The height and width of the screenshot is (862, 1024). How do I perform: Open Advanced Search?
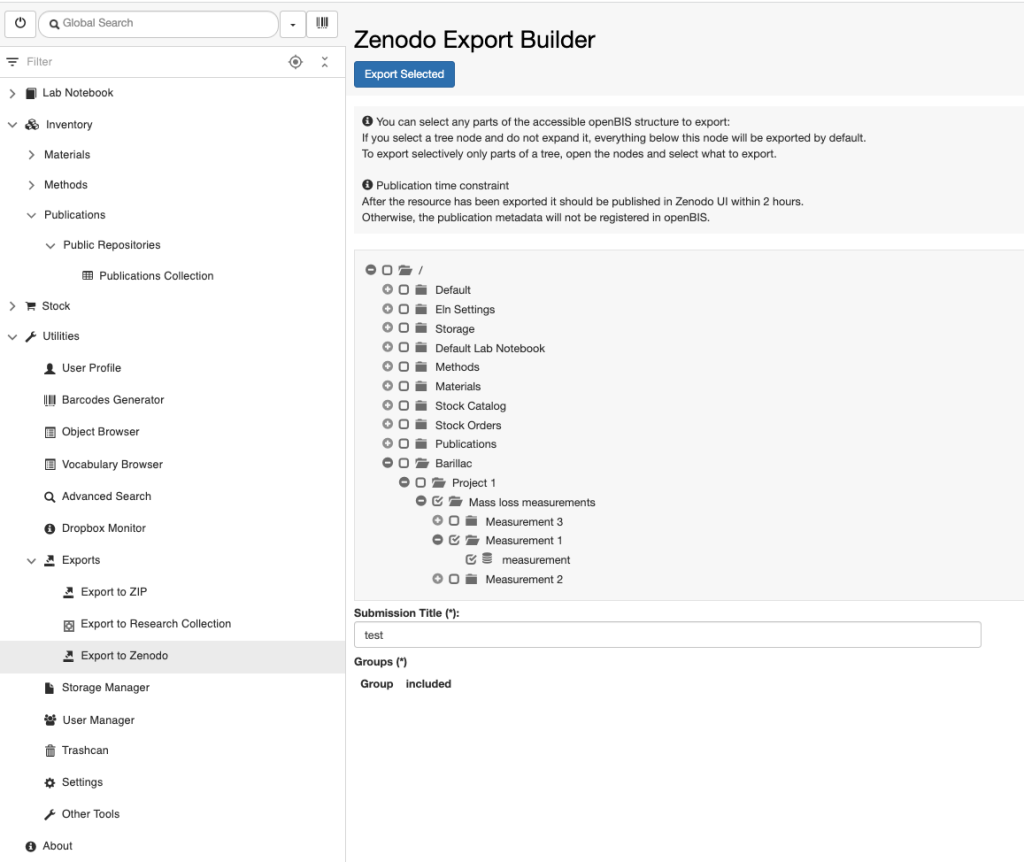pos(106,497)
